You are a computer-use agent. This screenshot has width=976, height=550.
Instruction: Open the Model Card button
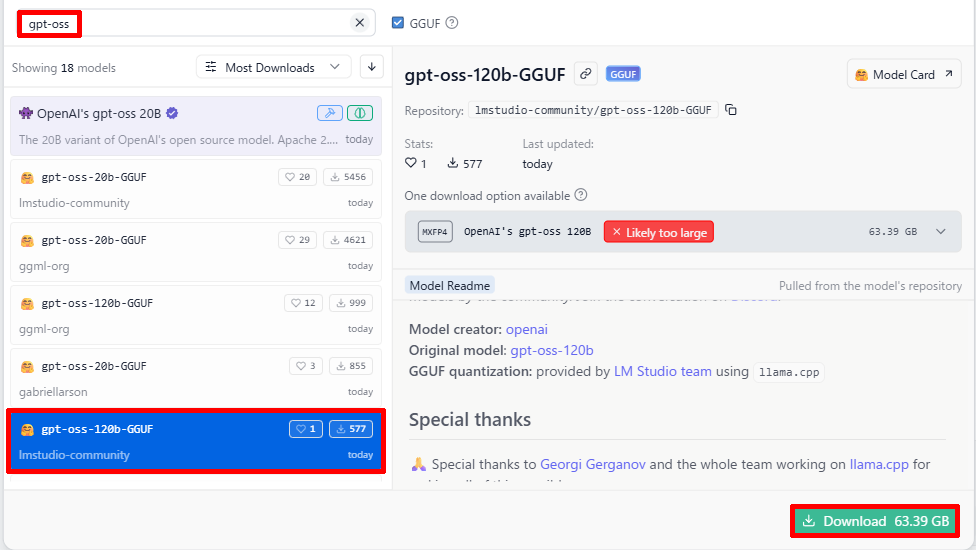click(x=904, y=75)
